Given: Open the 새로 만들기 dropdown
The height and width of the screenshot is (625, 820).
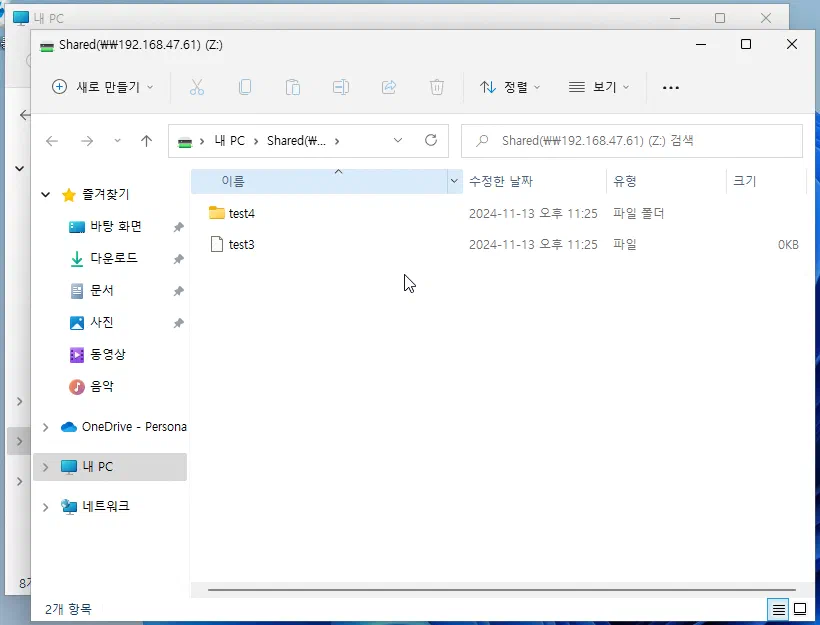Looking at the screenshot, I should coord(103,87).
